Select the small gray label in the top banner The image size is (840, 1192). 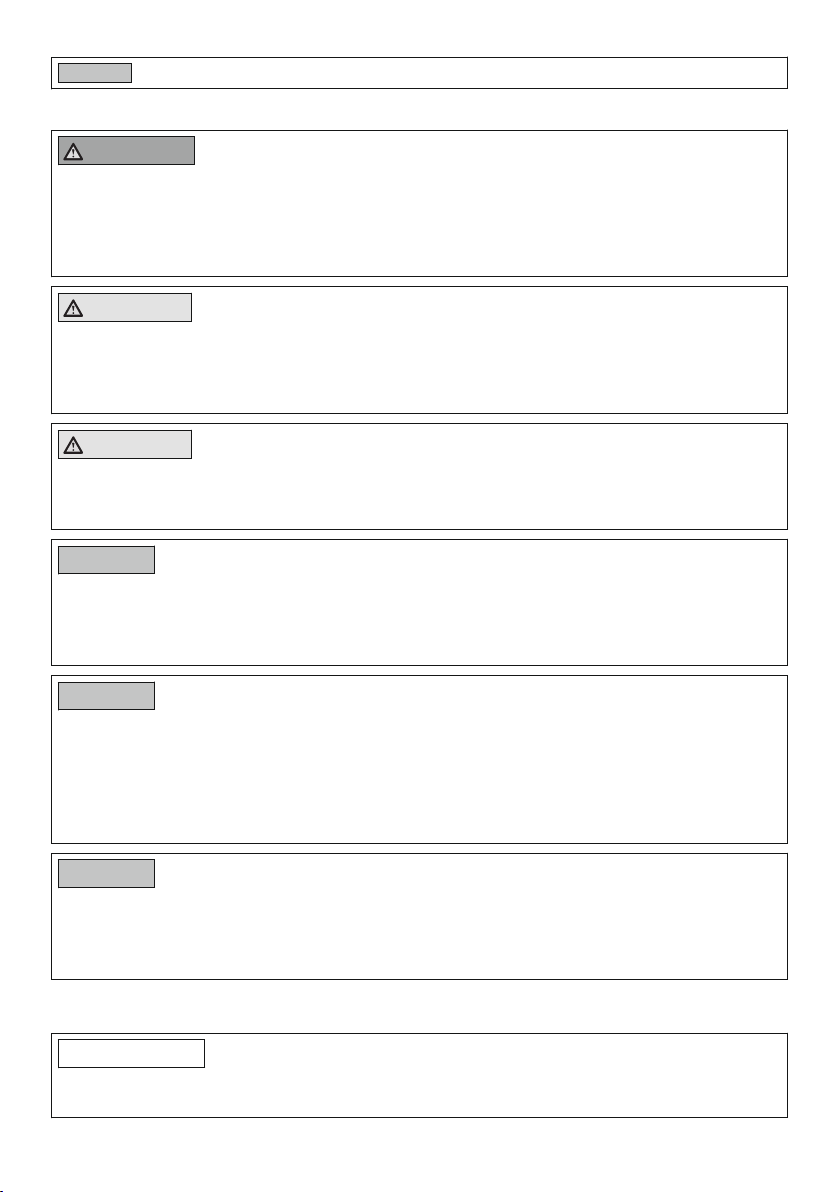[x=95, y=73]
